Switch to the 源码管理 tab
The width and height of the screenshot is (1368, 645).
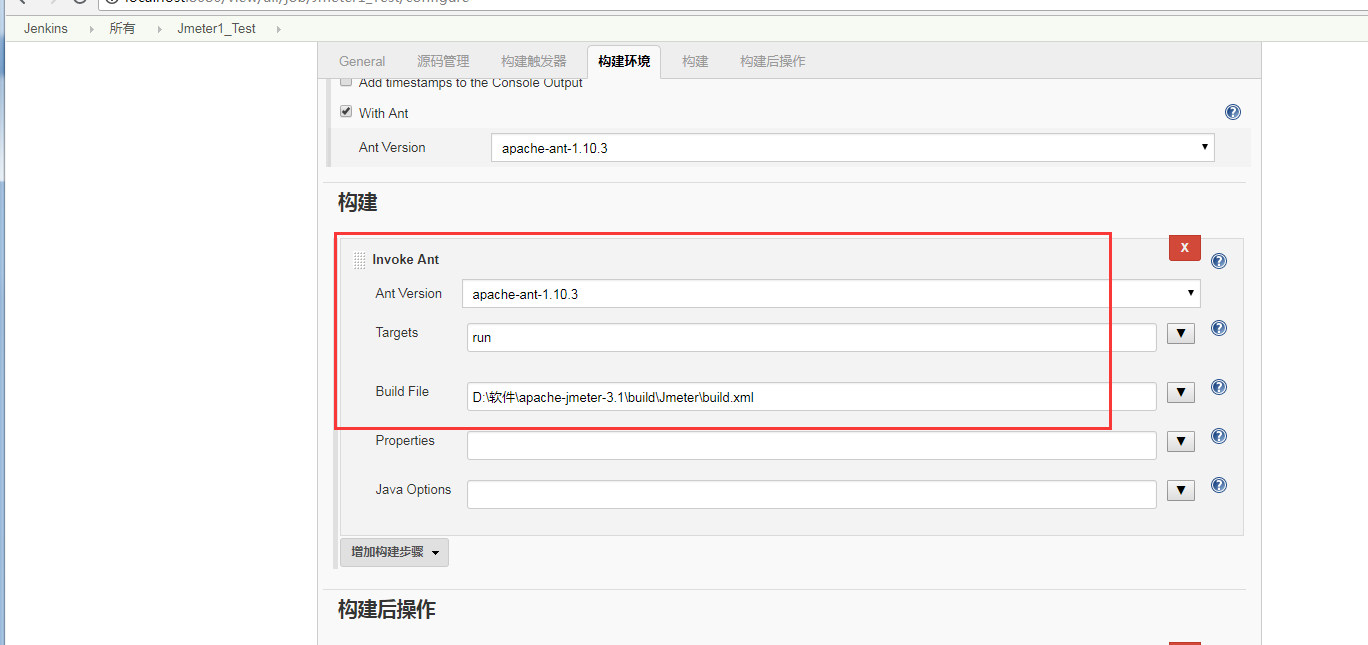pos(443,61)
